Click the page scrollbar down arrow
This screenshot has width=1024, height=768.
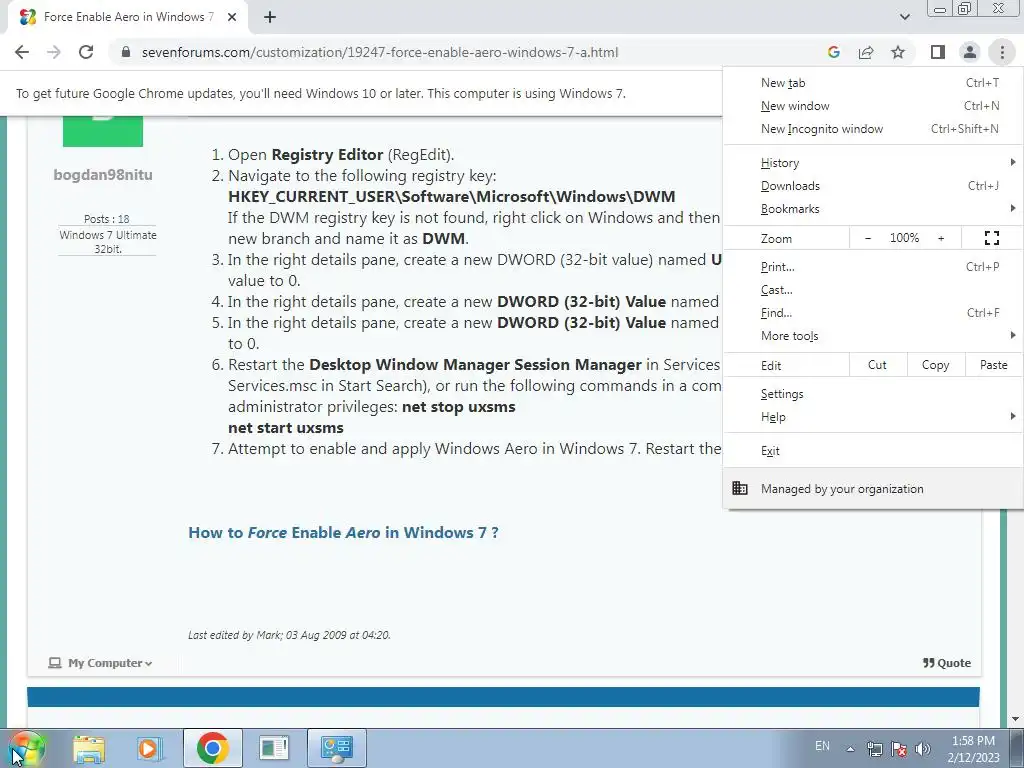click(1016, 719)
